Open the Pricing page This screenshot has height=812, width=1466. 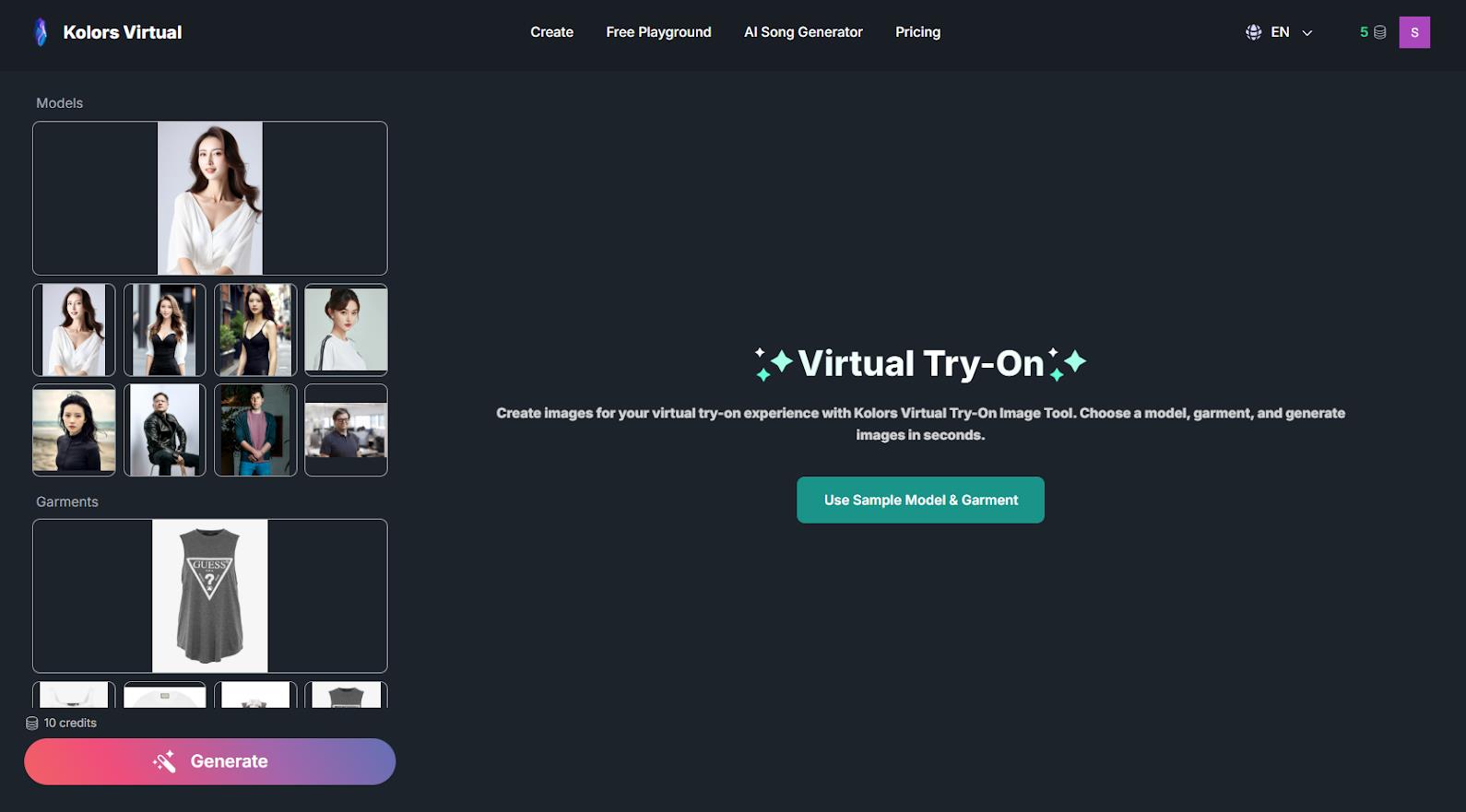point(917,32)
